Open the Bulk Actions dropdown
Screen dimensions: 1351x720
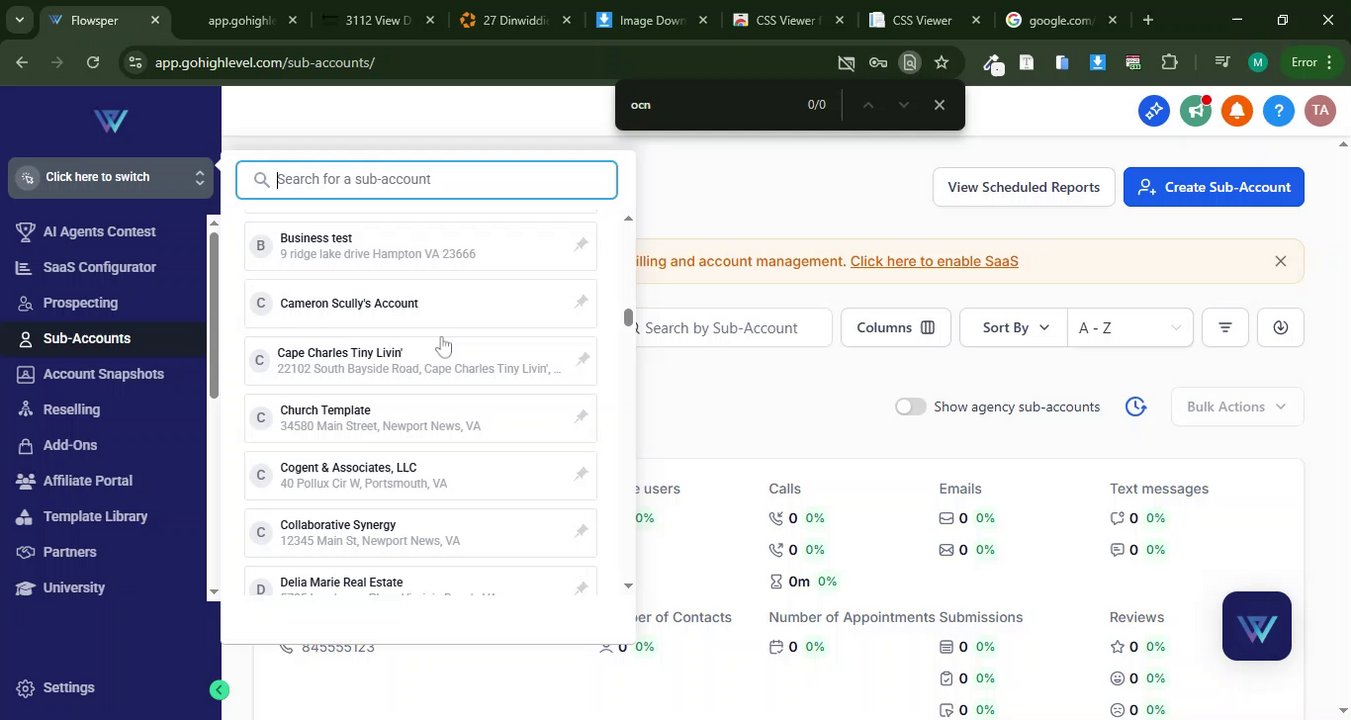[1236, 407]
